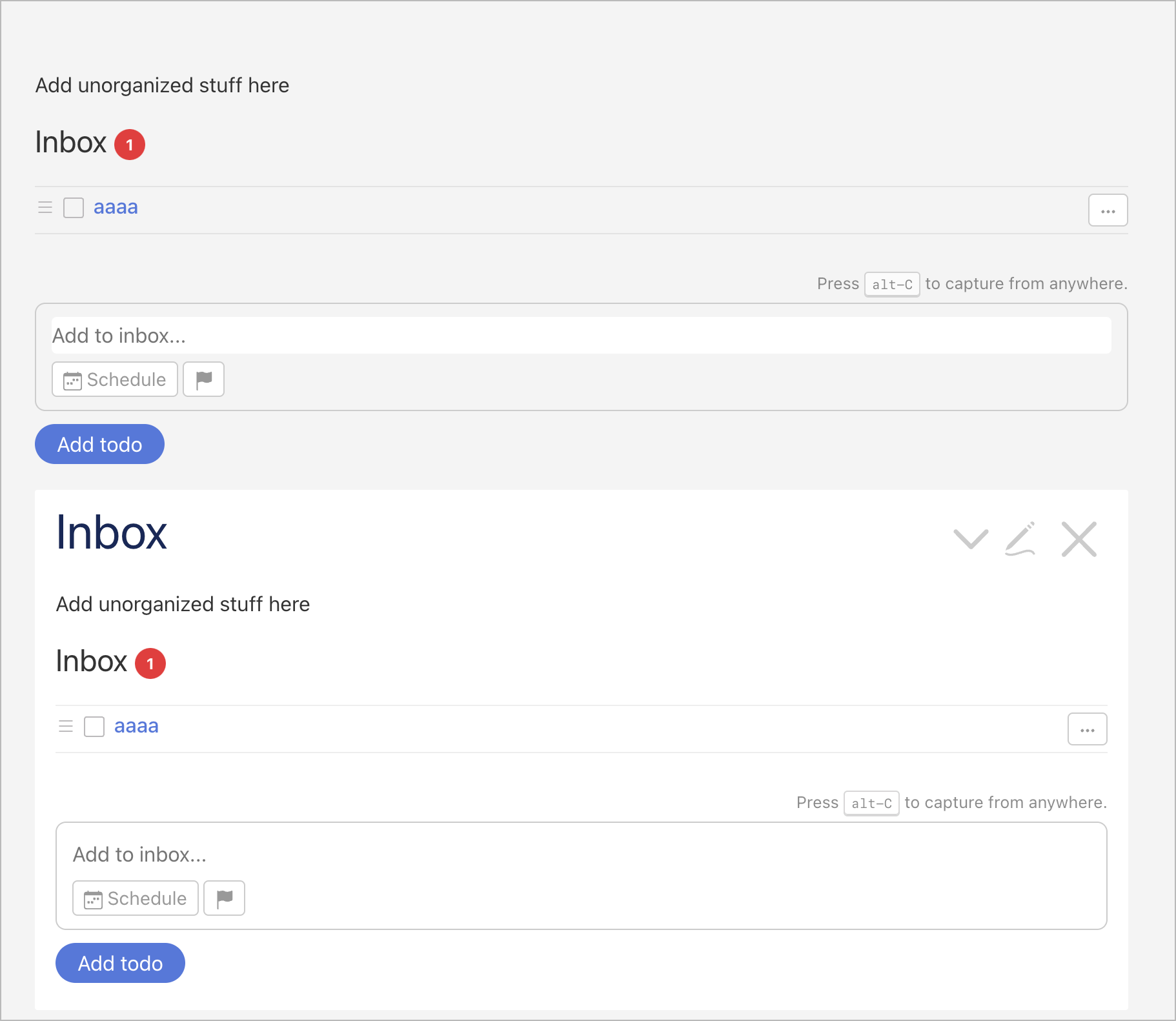This screenshot has height=1021, width=1176.
Task: Click the pencil edit icon beside Inbox title
Action: pyautogui.click(x=1021, y=539)
